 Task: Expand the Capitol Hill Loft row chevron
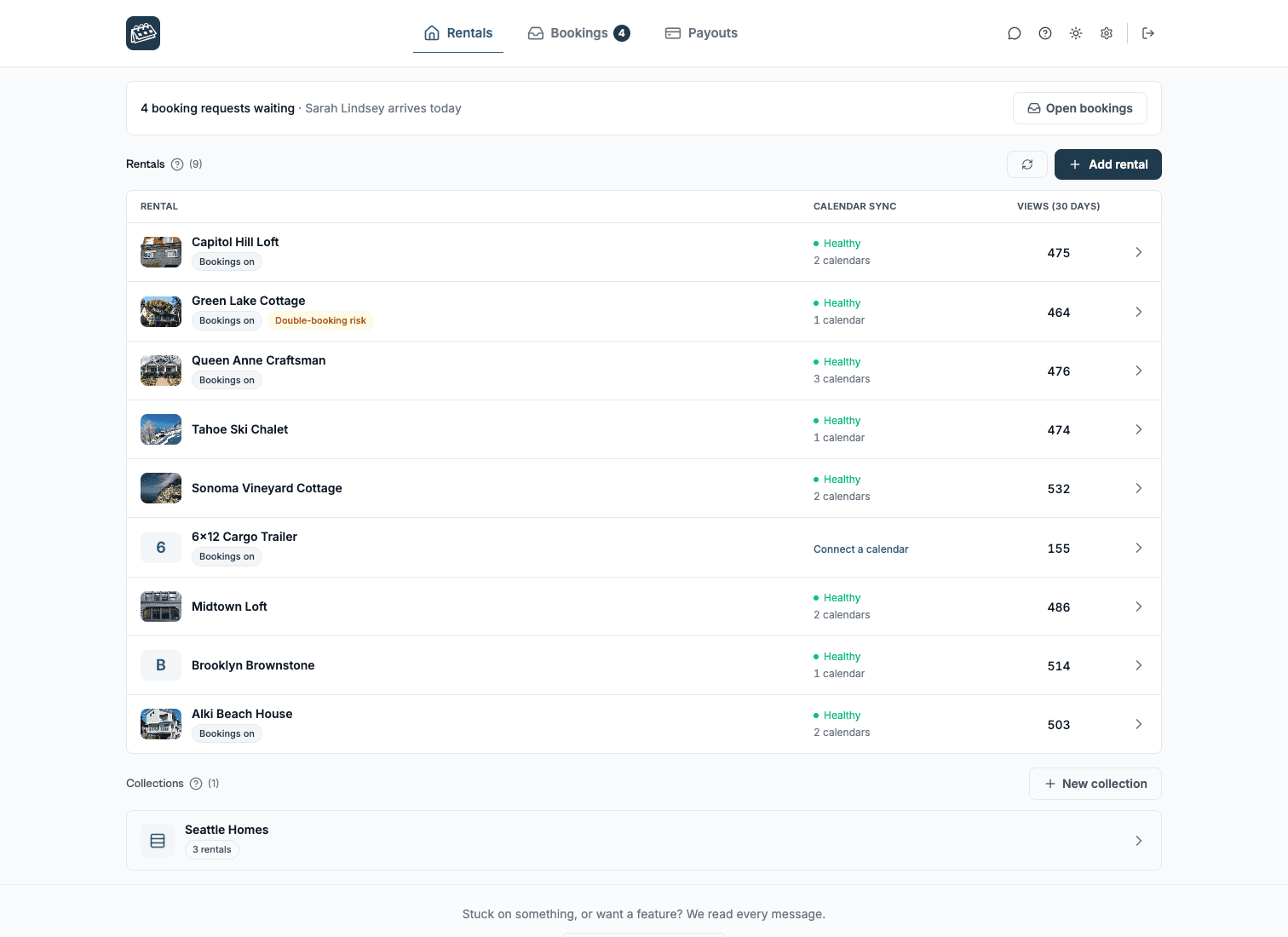click(x=1139, y=252)
